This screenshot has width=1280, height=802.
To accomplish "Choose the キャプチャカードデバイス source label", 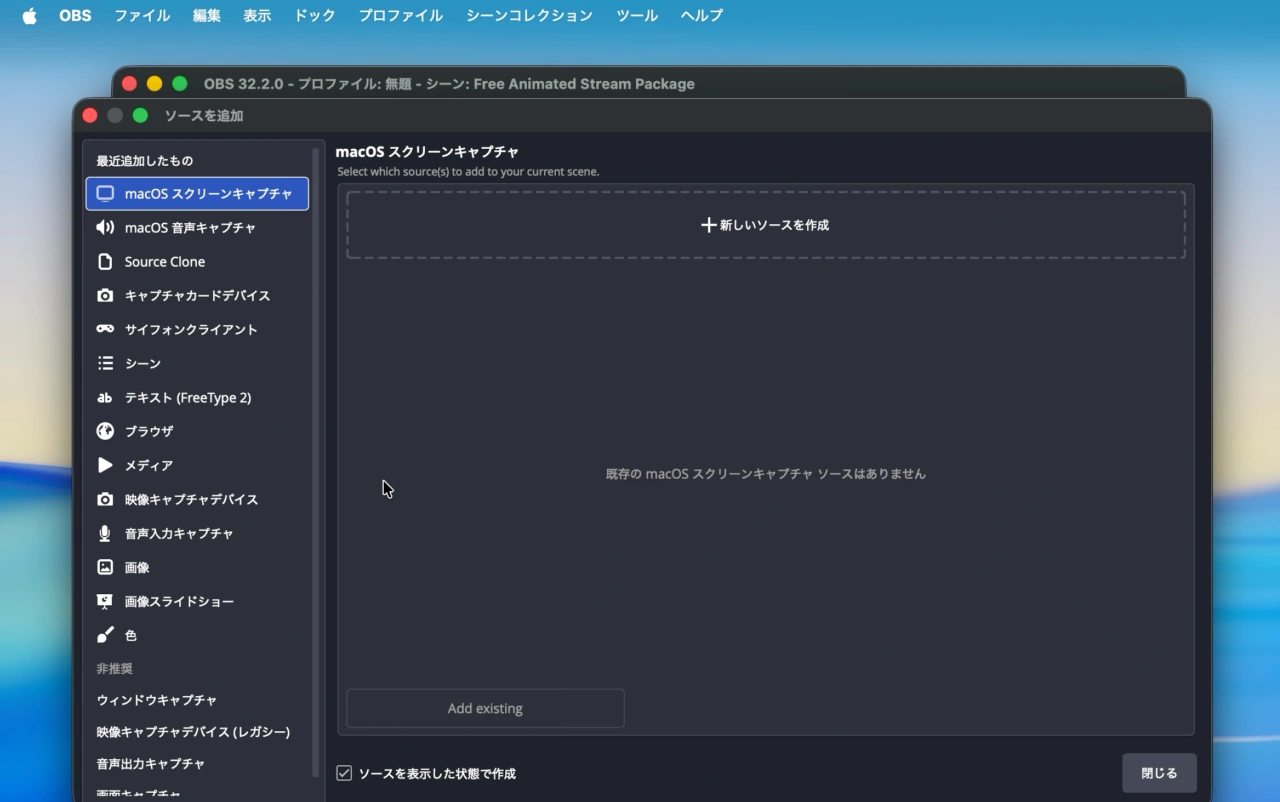I will 198,296.
